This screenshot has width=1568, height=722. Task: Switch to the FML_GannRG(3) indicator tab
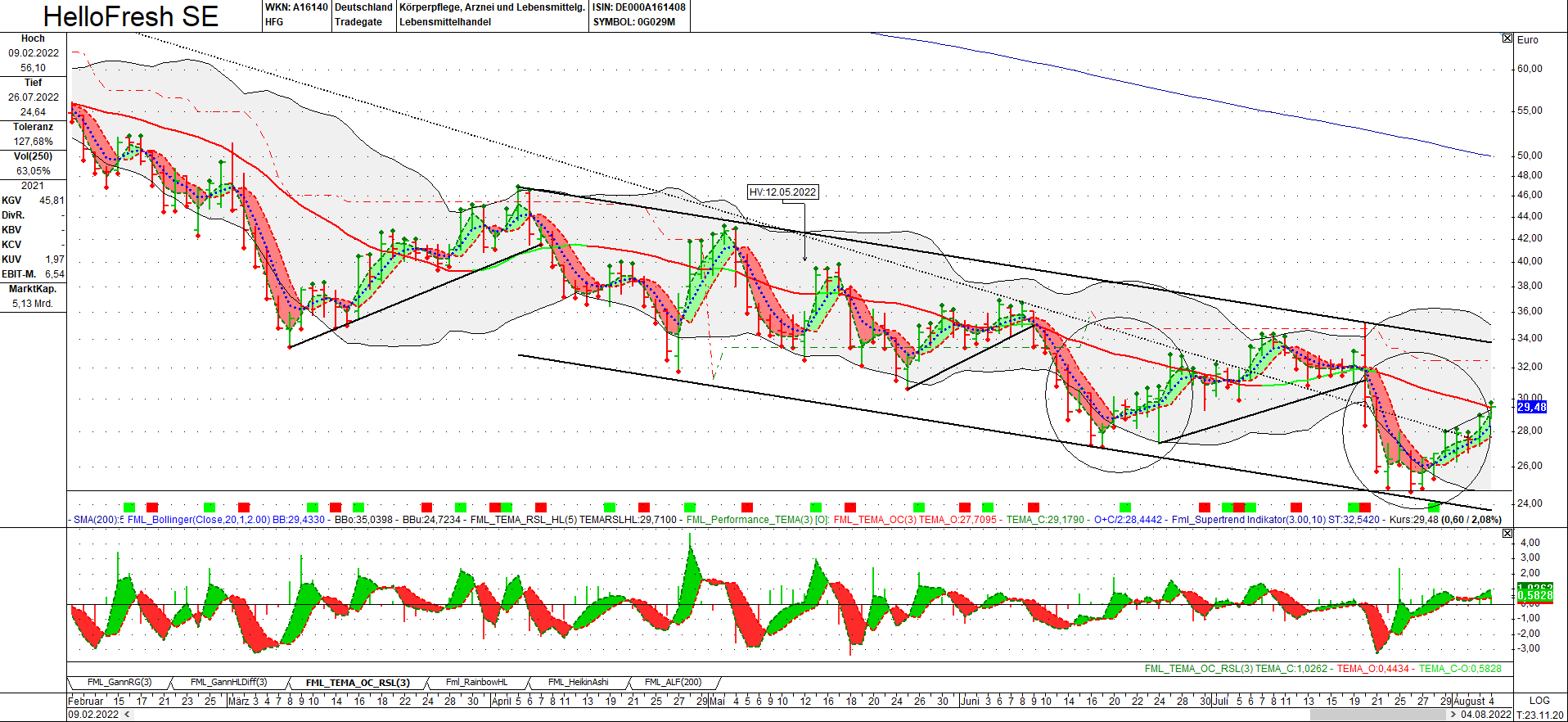(x=119, y=682)
